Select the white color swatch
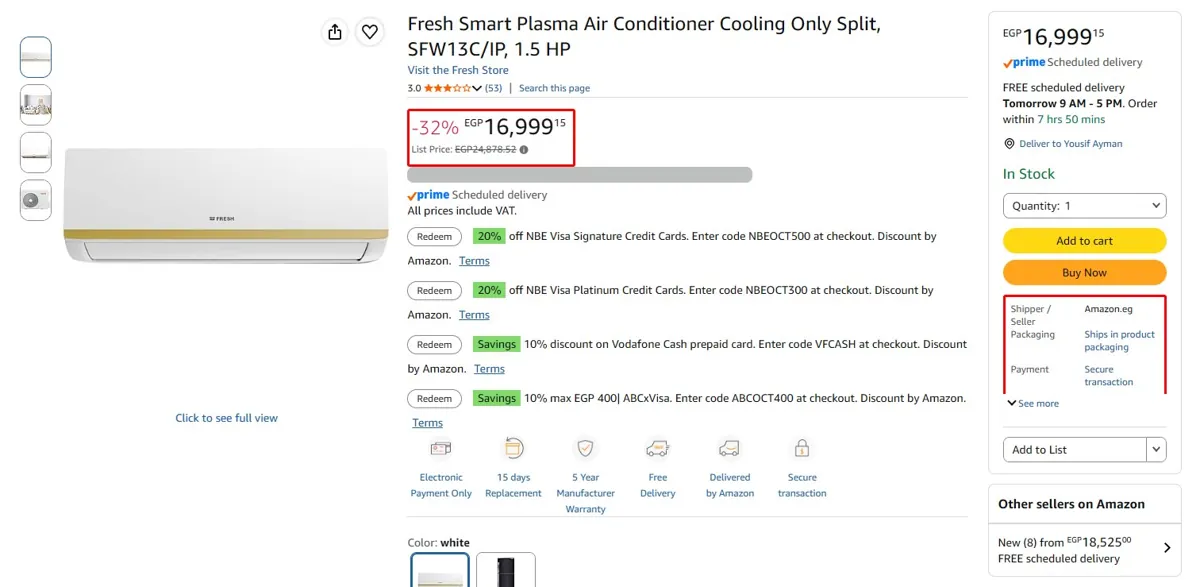The image size is (1200, 587). tap(440, 570)
